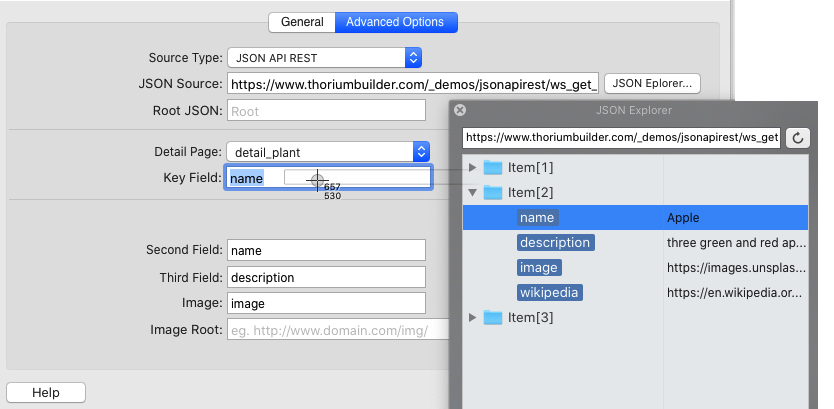Click the Image Root input field
Image resolution: width=834 pixels, height=409 pixels.
[336, 329]
